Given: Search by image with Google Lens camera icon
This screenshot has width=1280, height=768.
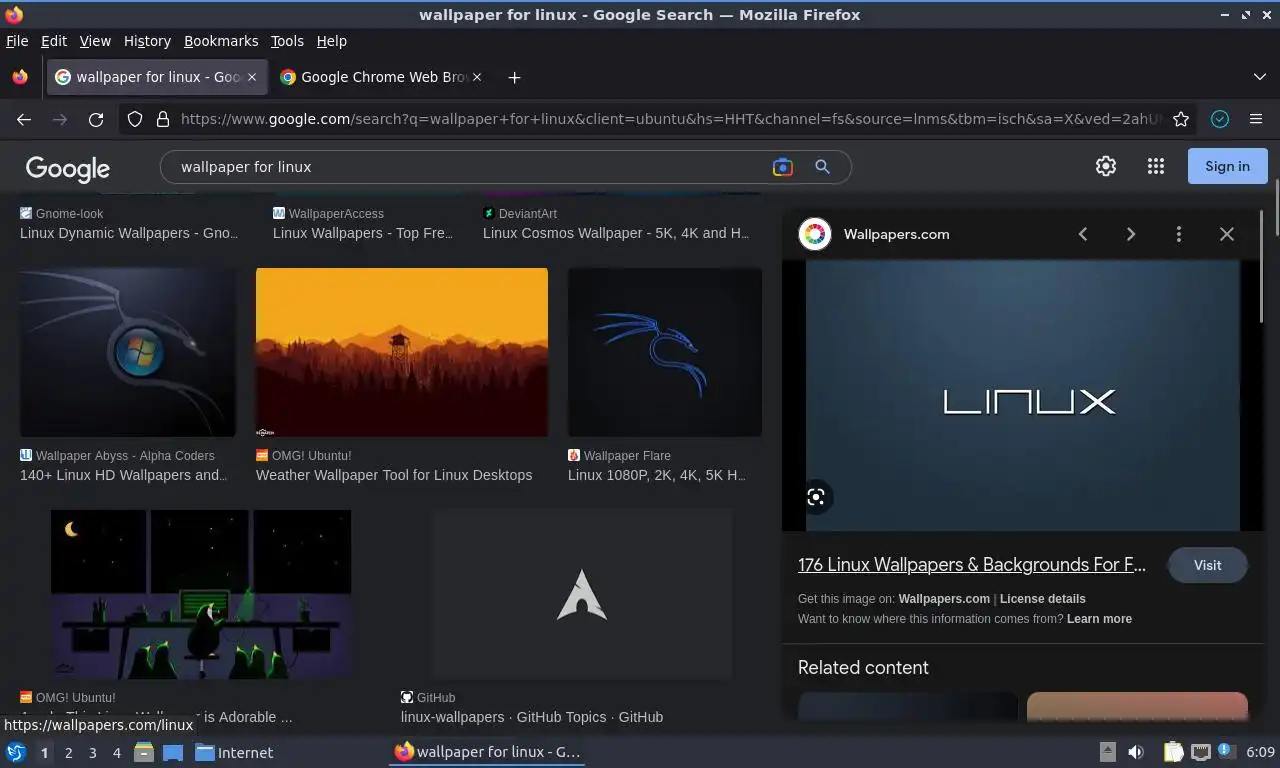Looking at the screenshot, I should (x=782, y=167).
